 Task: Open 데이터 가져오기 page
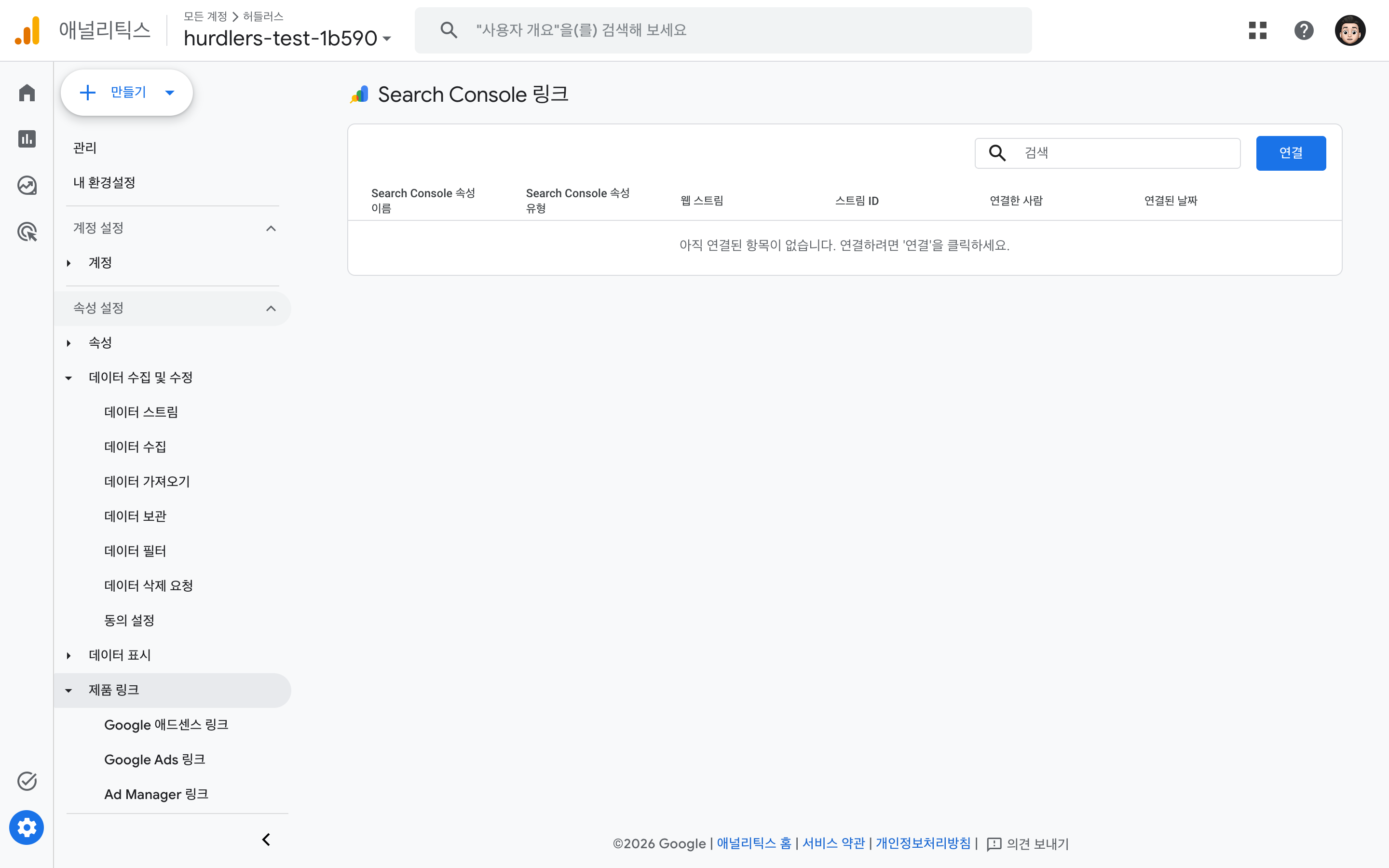click(147, 482)
